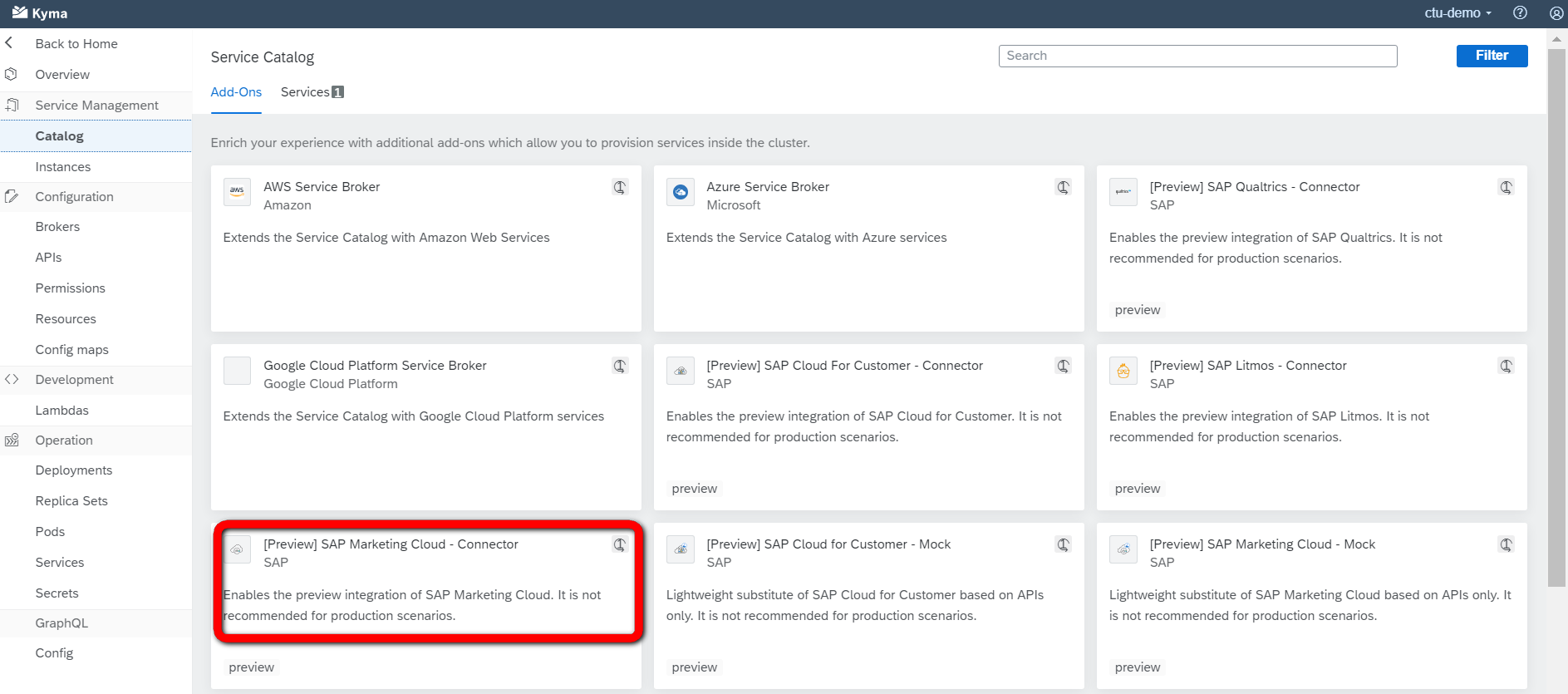Image resolution: width=1568 pixels, height=694 pixels.
Task: Open the user profile icon
Action: (1556, 13)
